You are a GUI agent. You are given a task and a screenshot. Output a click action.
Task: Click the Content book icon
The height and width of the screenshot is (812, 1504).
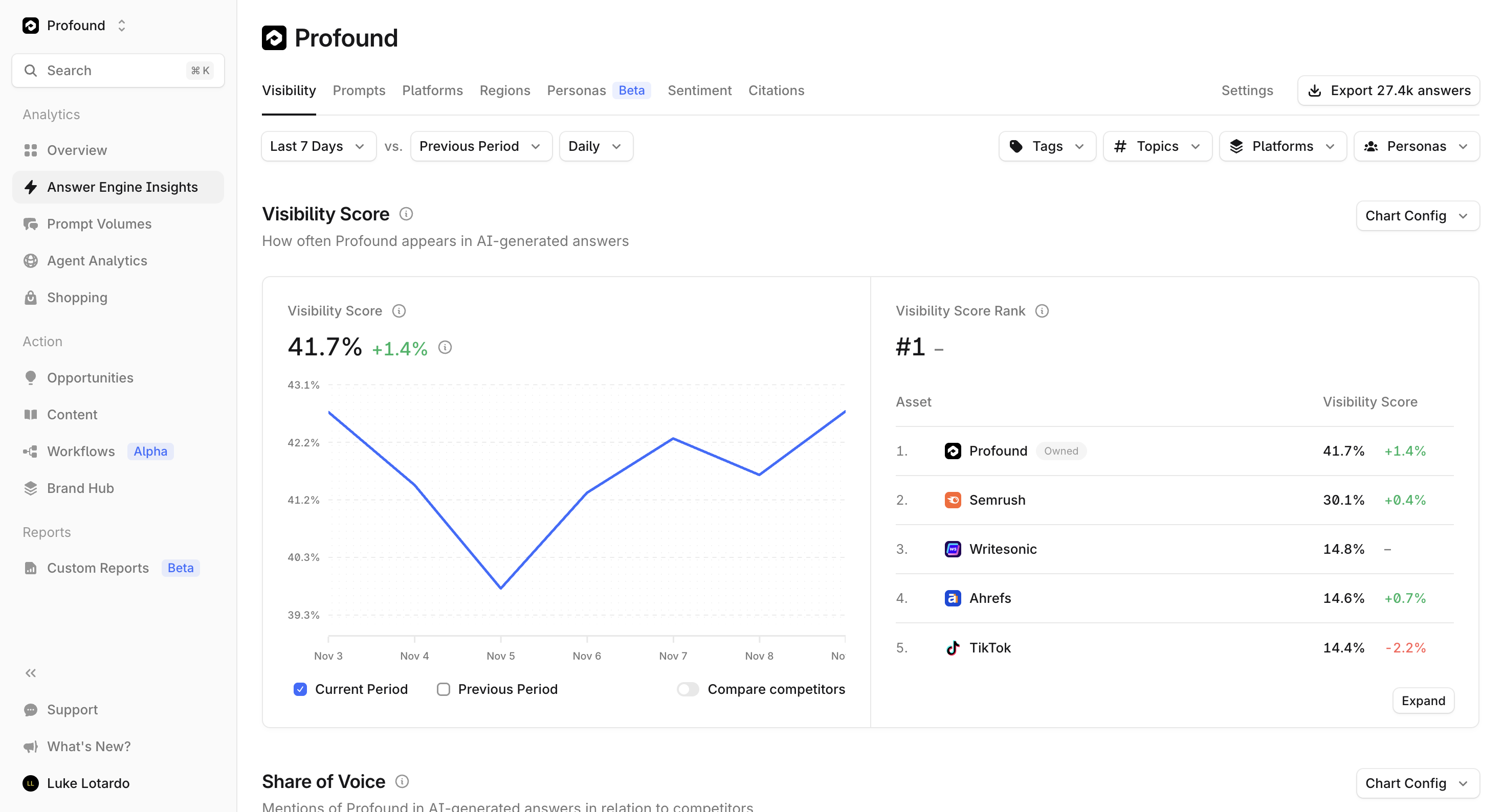(x=30, y=415)
